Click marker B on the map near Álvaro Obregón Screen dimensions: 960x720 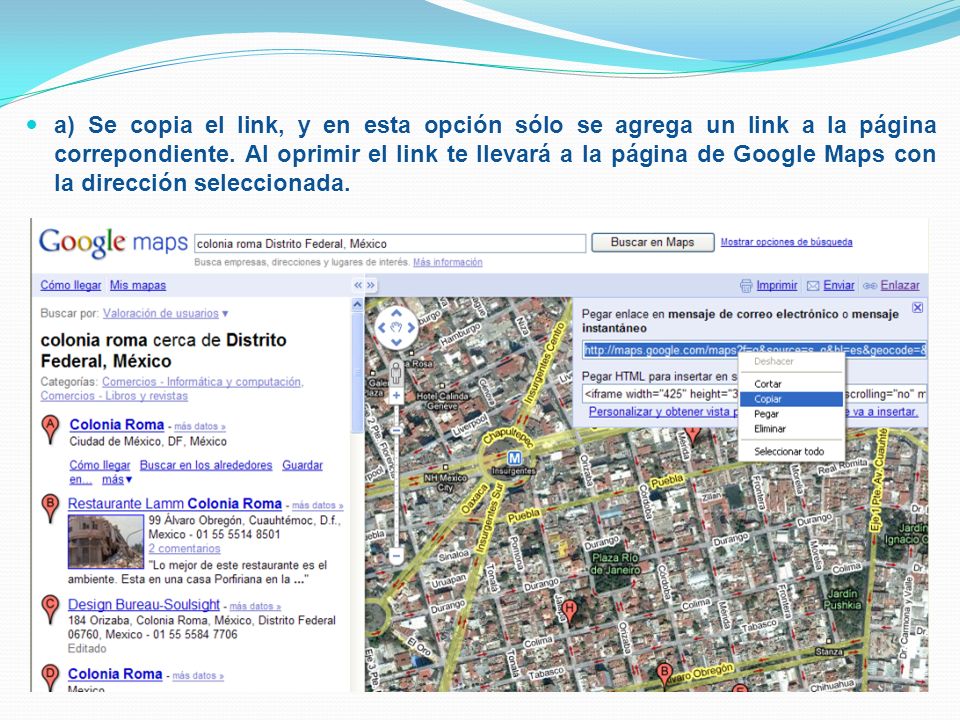click(x=664, y=675)
